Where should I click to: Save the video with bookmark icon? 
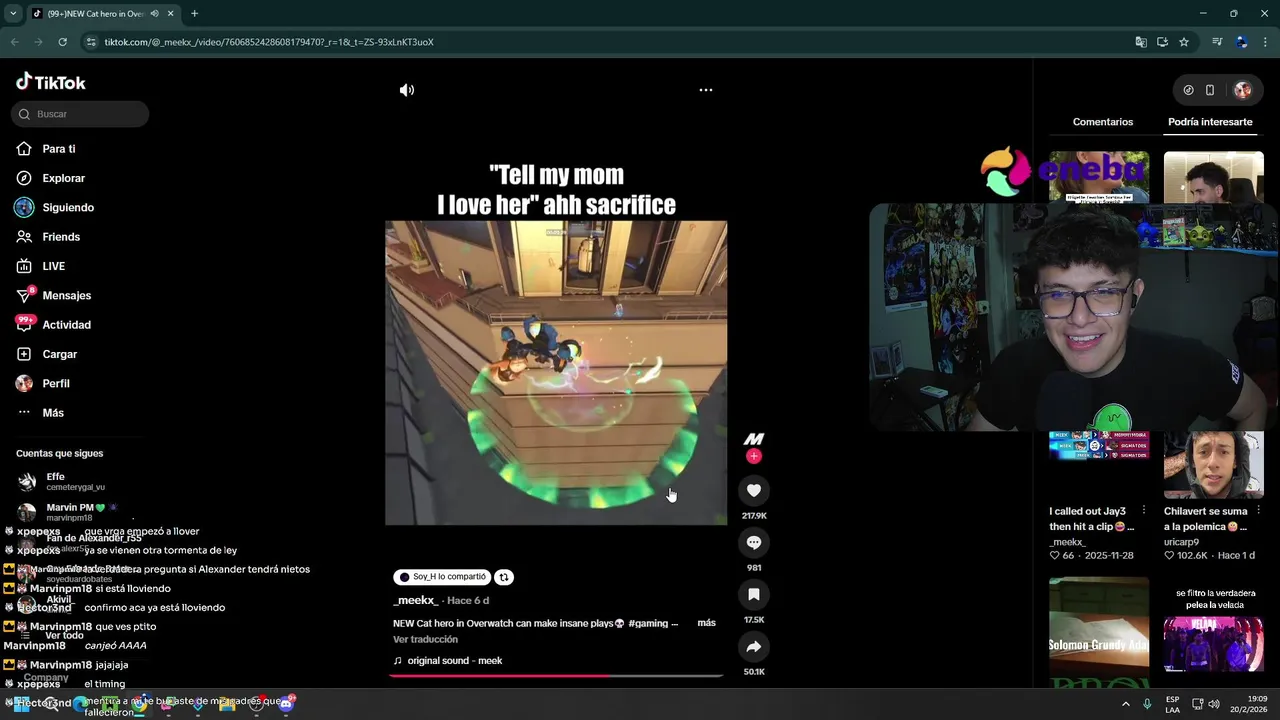pyautogui.click(x=754, y=594)
